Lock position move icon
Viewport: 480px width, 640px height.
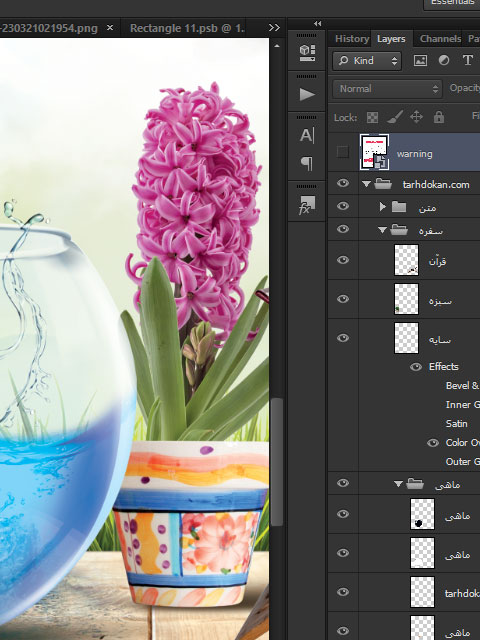click(x=416, y=117)
